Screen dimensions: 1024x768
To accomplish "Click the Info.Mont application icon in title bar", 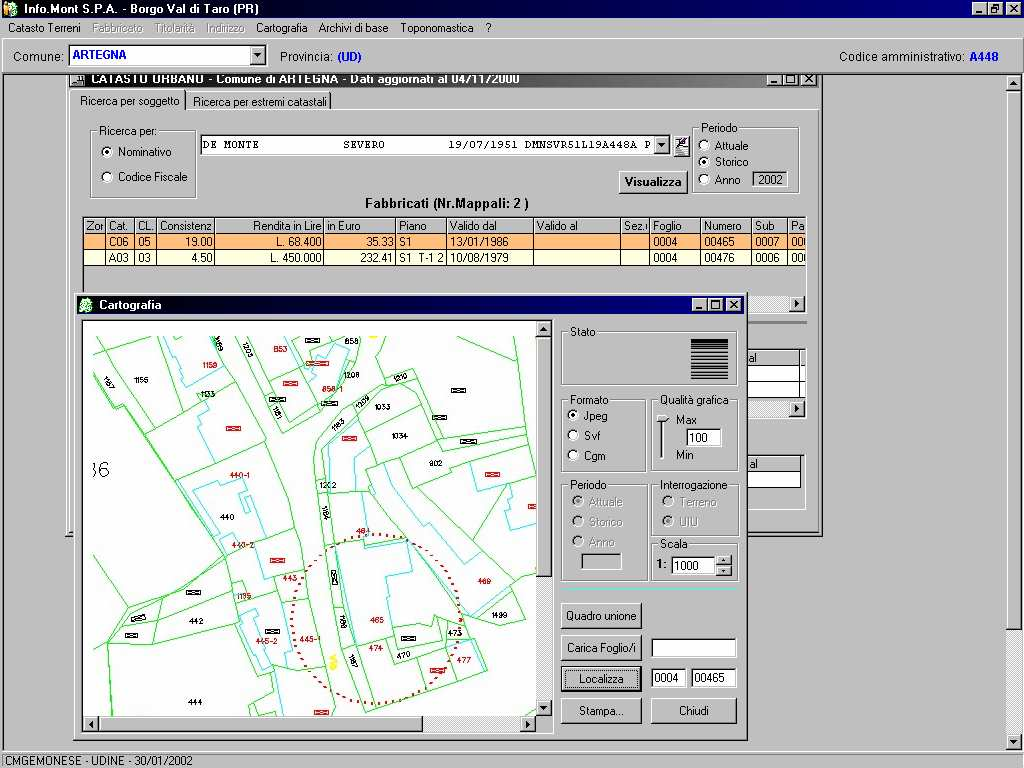I will pyautogui.click(x=10, y=8).
